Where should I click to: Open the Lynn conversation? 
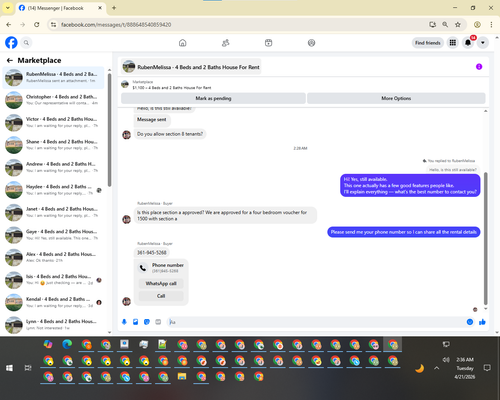coord(53,325)
